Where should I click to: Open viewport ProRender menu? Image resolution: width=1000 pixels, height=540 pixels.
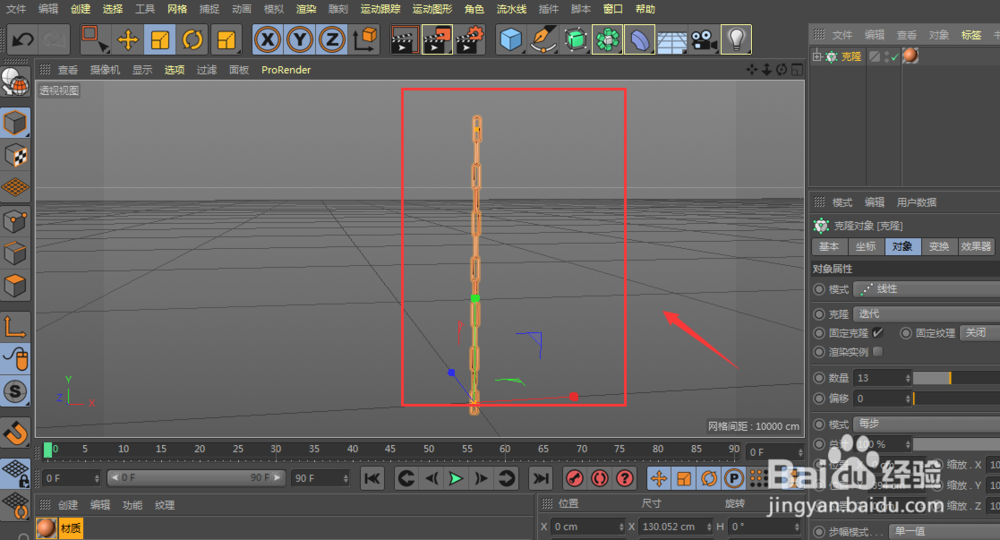tap(286, 69)
